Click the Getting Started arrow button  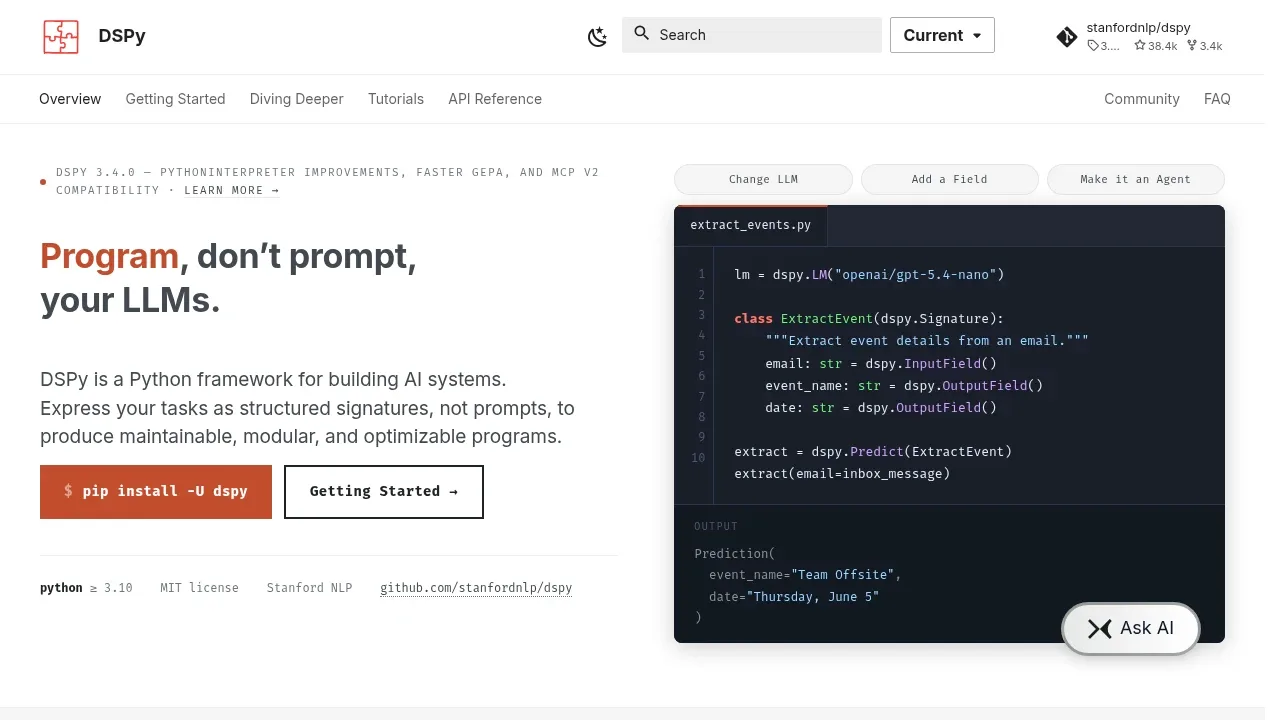pos(384,492)
